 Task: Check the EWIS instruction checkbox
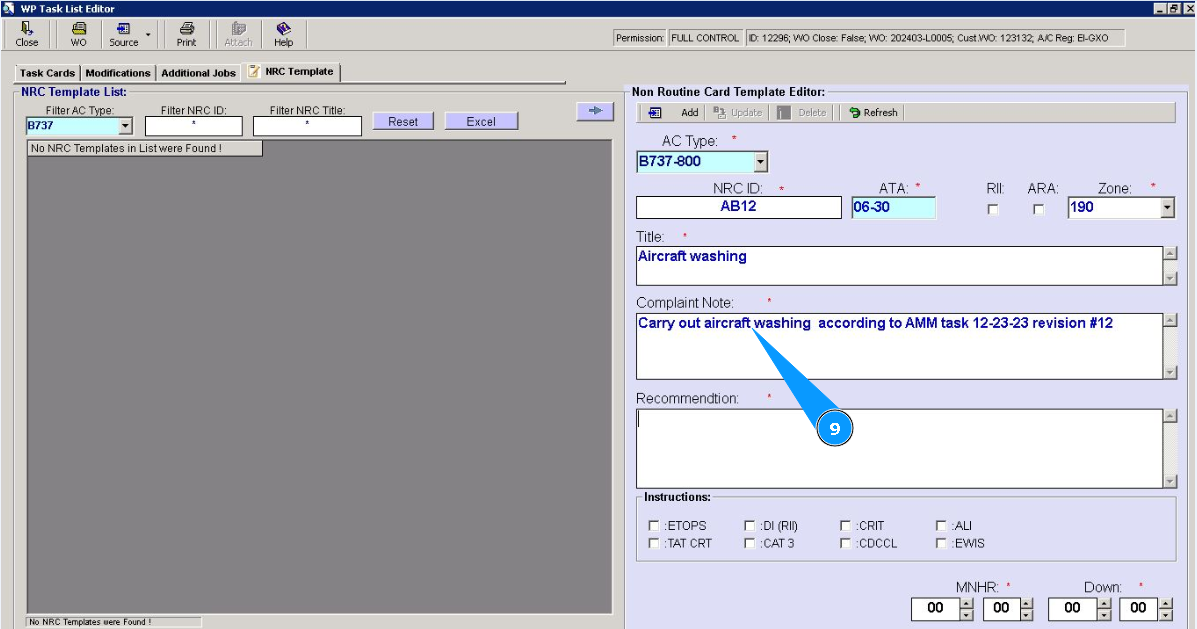(x=941, y=543)
